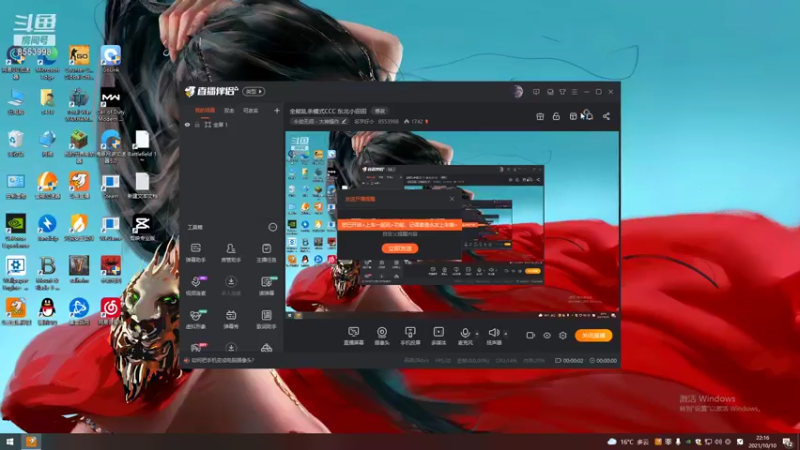The height and width of the screenshot is (450, 800).
Task: Open the 弹幕助手 tool in toolbox
Action: (x=195, y=253)
